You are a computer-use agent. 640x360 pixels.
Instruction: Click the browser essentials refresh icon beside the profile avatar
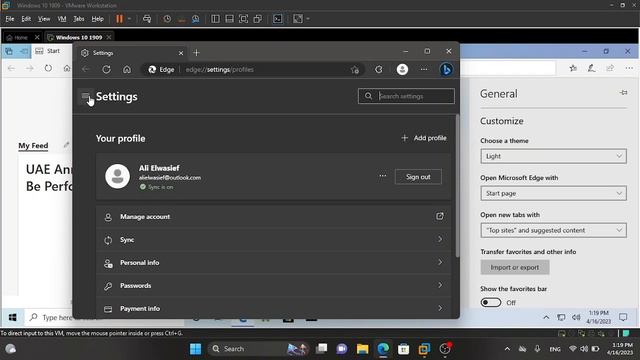(x=379, y=69)
